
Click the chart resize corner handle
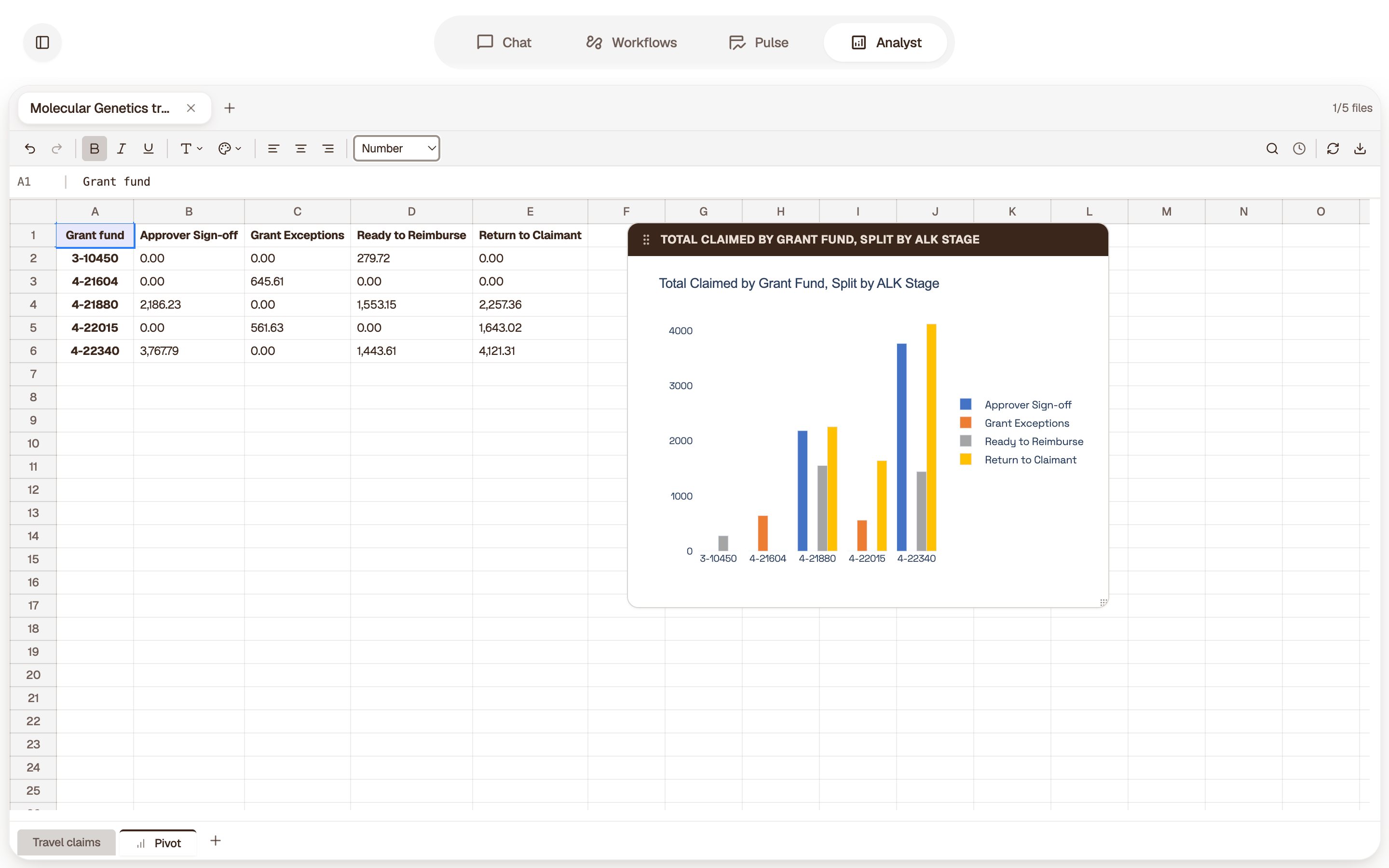pyautogui.click(x=1103, y=602)
